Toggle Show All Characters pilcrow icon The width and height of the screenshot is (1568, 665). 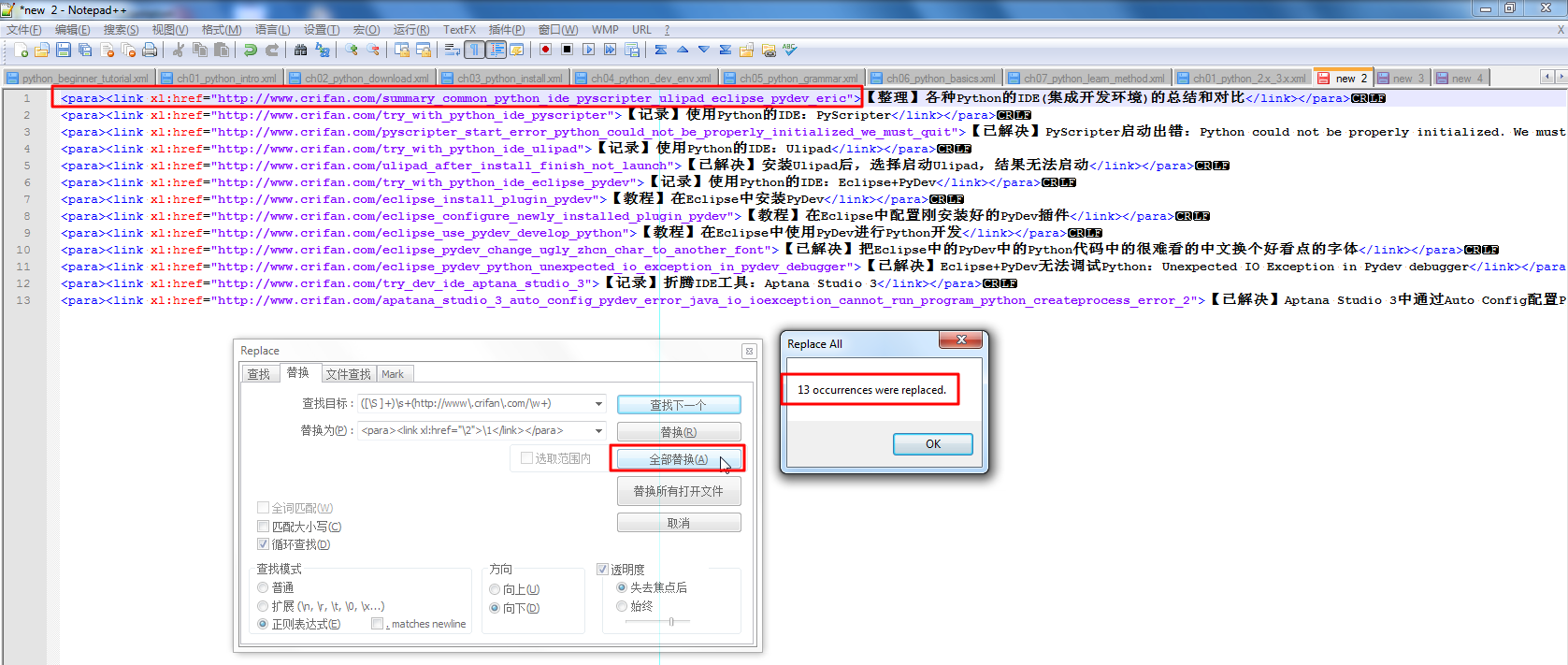tap(474, 50)
